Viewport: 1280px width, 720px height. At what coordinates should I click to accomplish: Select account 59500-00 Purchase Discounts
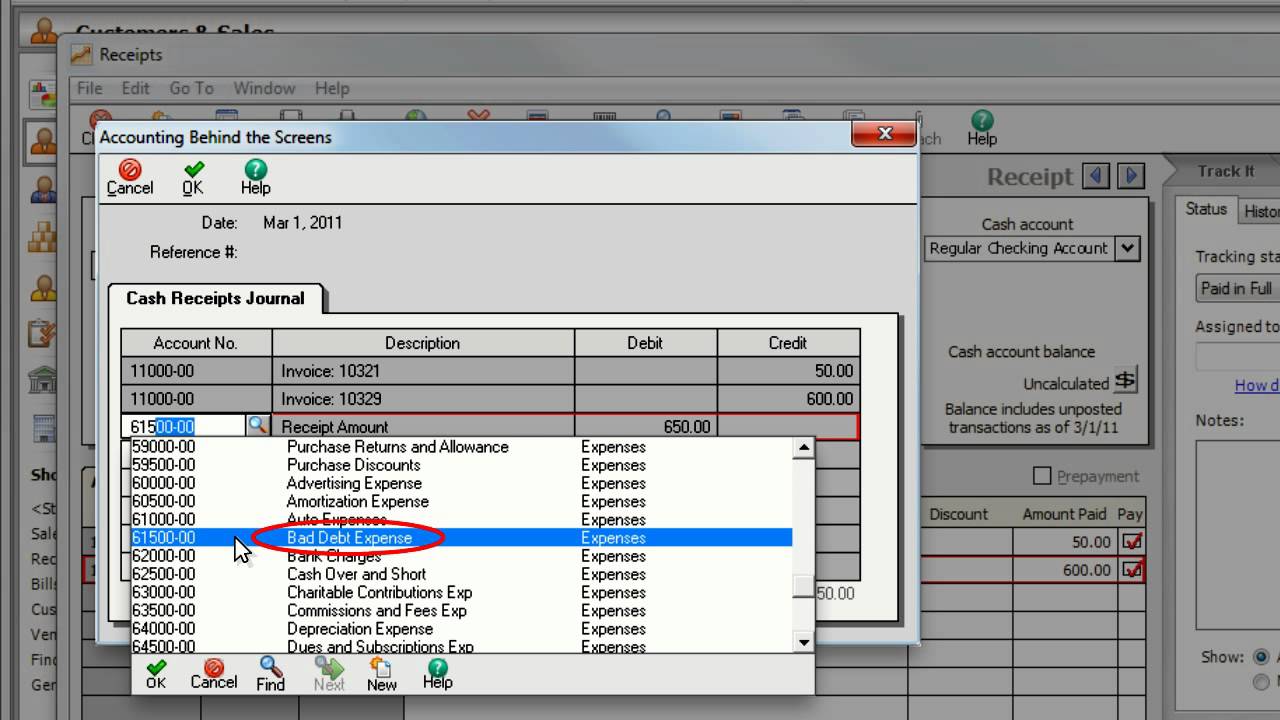pyautogui.click(x=462, y=465)
